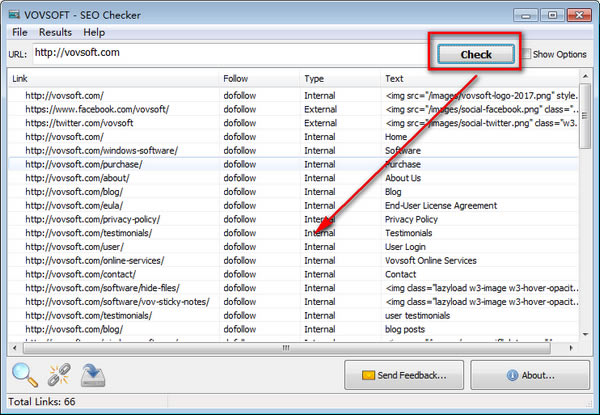Click the 'Privacy Policy' text cell
600x415 pixels.
(411, 220)
